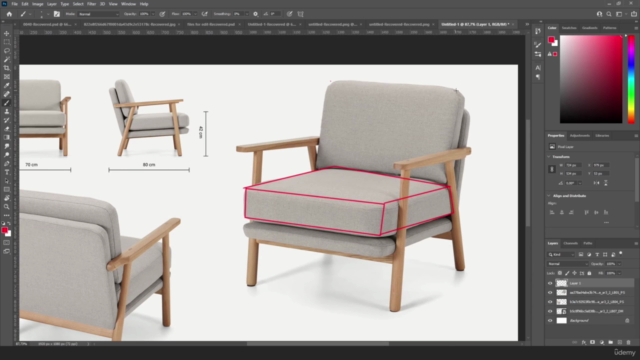Collapse Align and Distribute section

549,196
